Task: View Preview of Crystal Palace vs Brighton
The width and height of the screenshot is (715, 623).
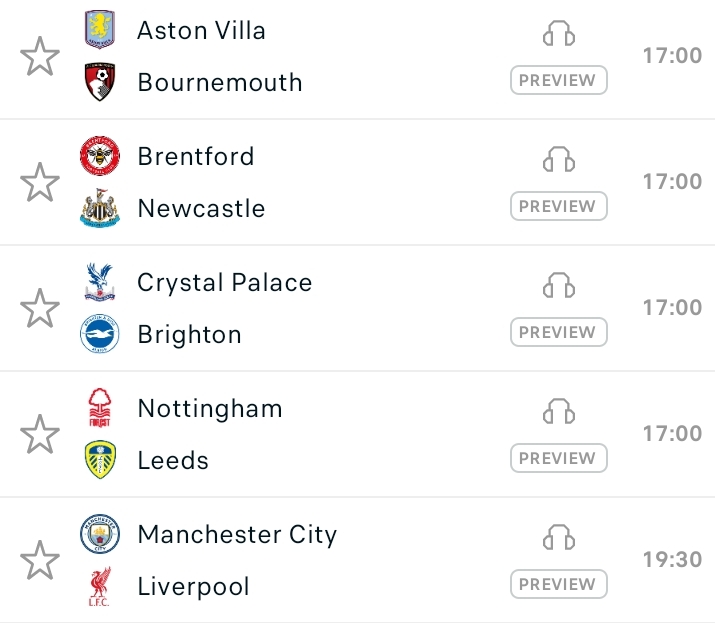Action: point(558,332)
